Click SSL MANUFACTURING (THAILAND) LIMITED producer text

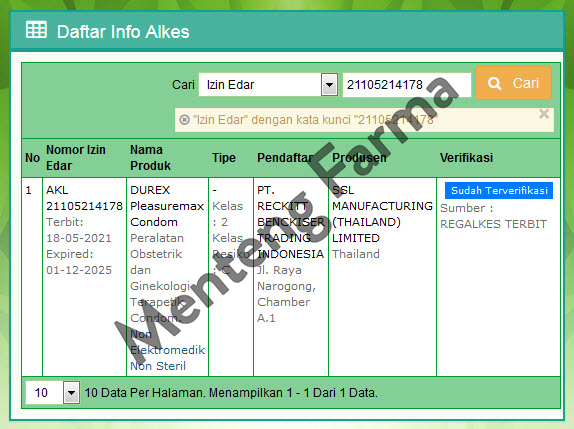coord(382,214)
